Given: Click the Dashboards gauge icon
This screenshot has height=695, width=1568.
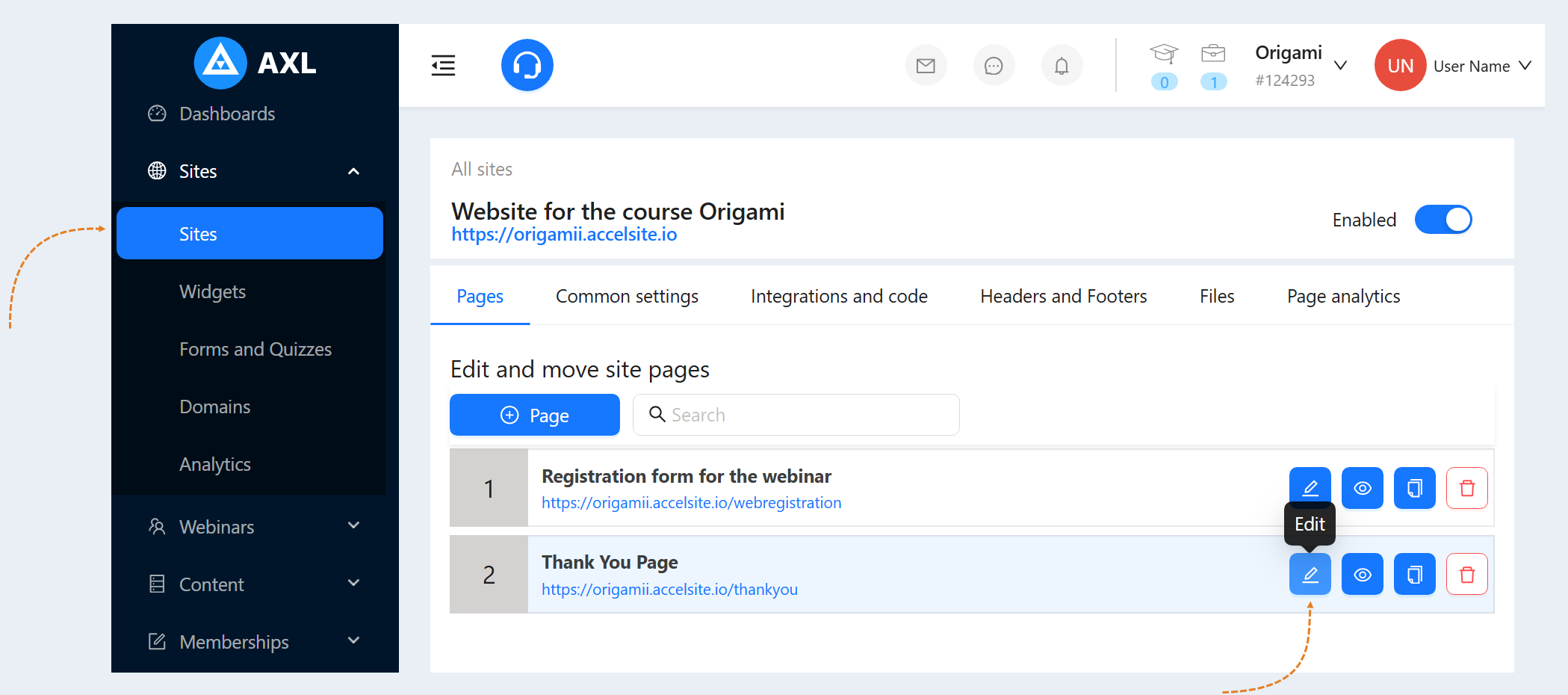Looking at the screenshot, I should [157, 114].
